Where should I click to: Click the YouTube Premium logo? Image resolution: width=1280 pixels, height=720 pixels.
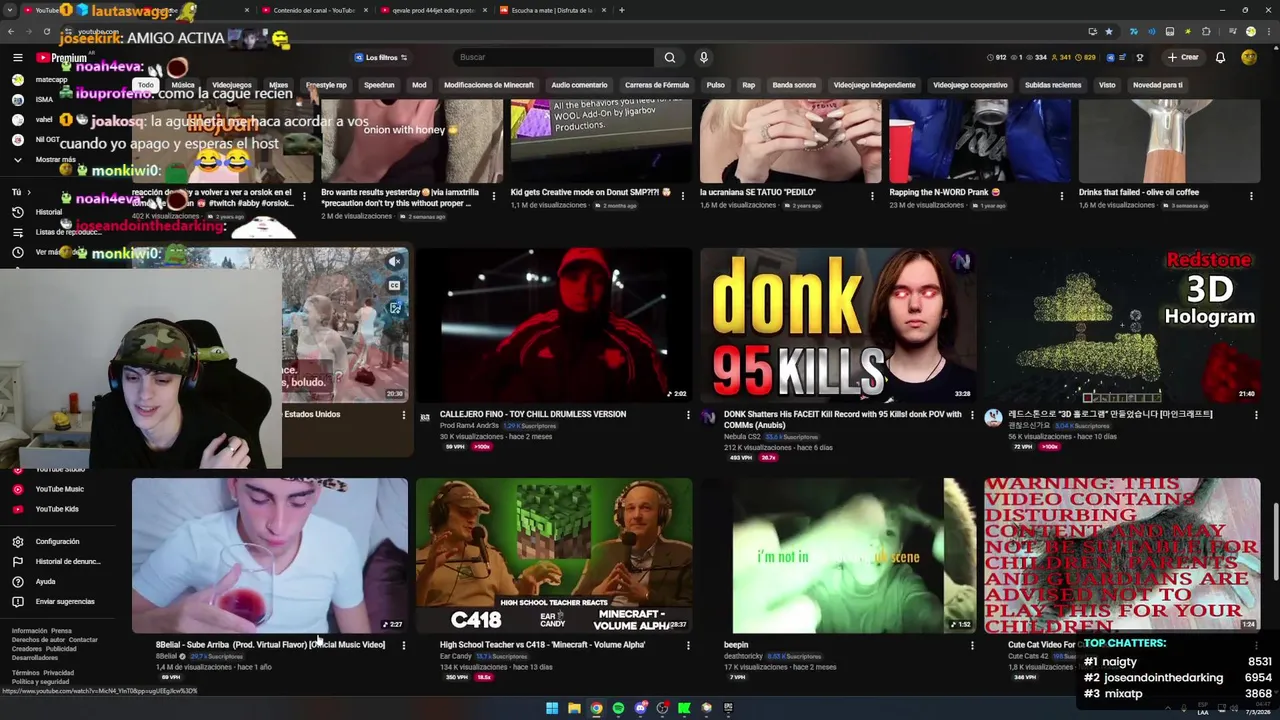coord(62,58)
